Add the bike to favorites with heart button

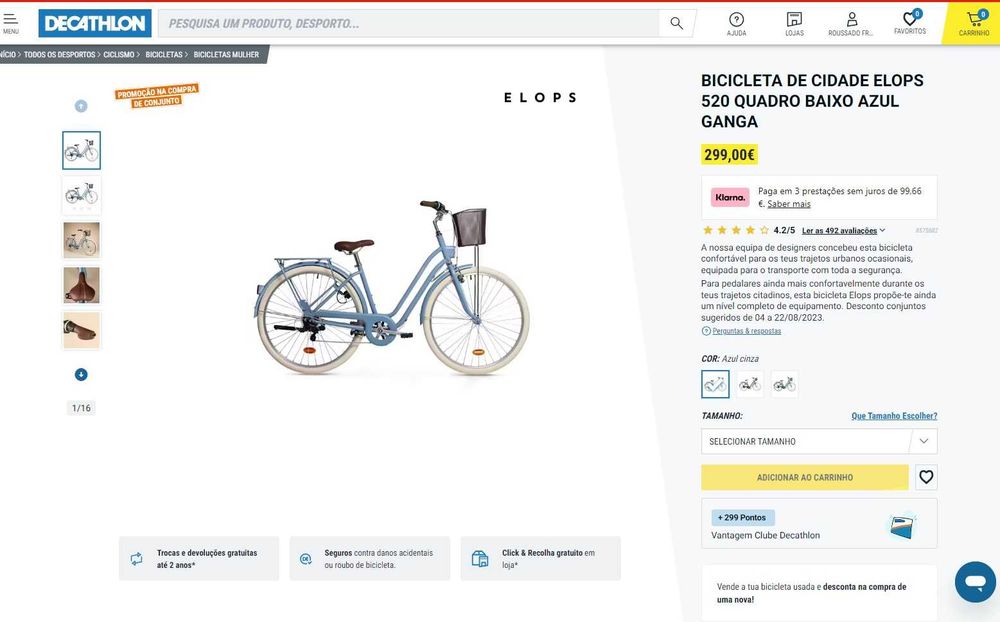(926, 477)
